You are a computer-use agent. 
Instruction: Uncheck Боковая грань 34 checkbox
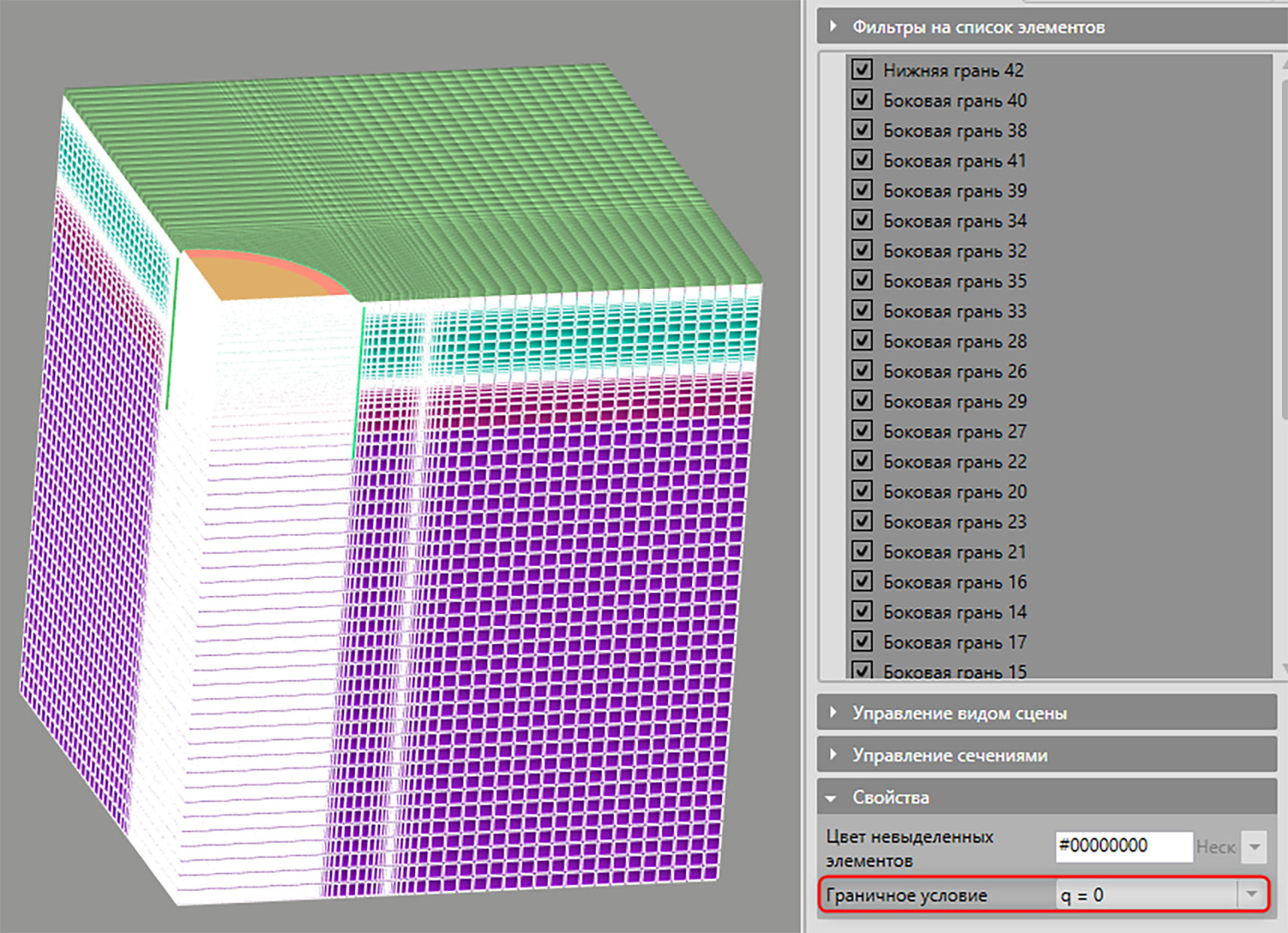click(x=861, y=220)
